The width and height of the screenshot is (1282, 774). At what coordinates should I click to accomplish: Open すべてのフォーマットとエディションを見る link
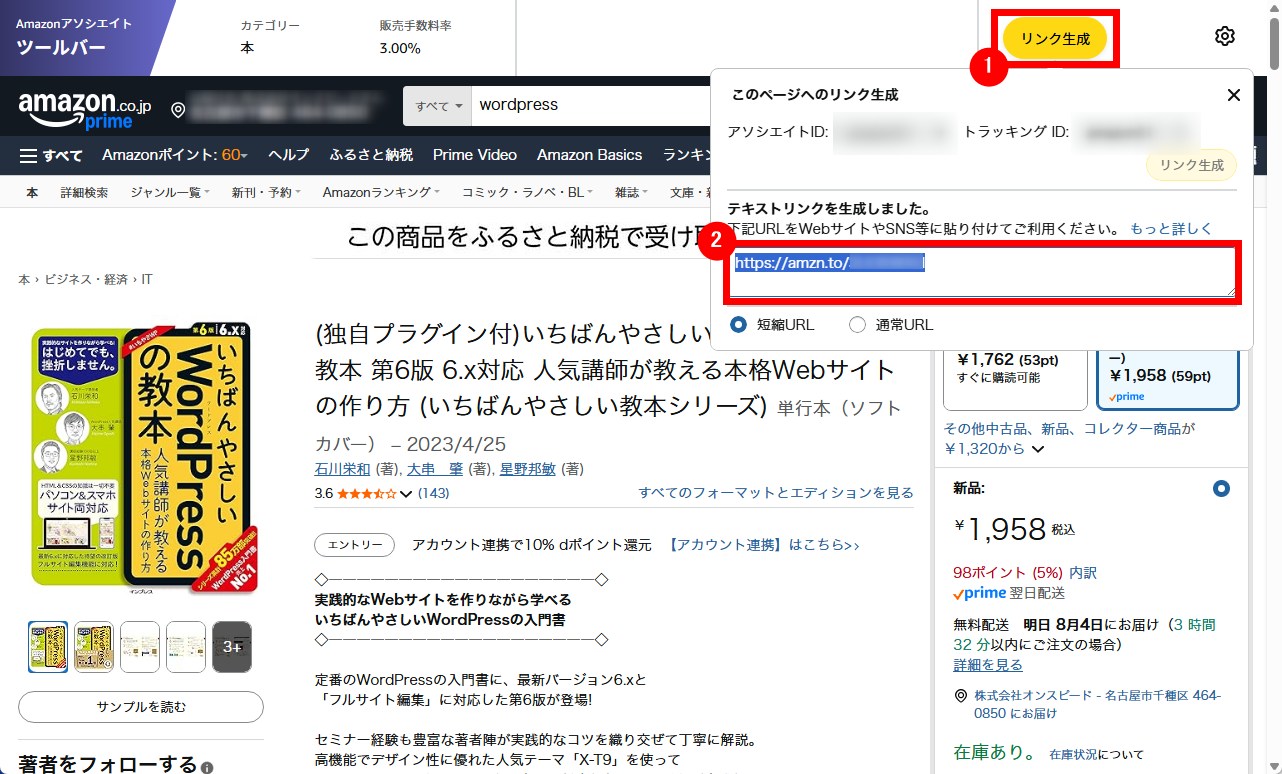click(776, 493)
